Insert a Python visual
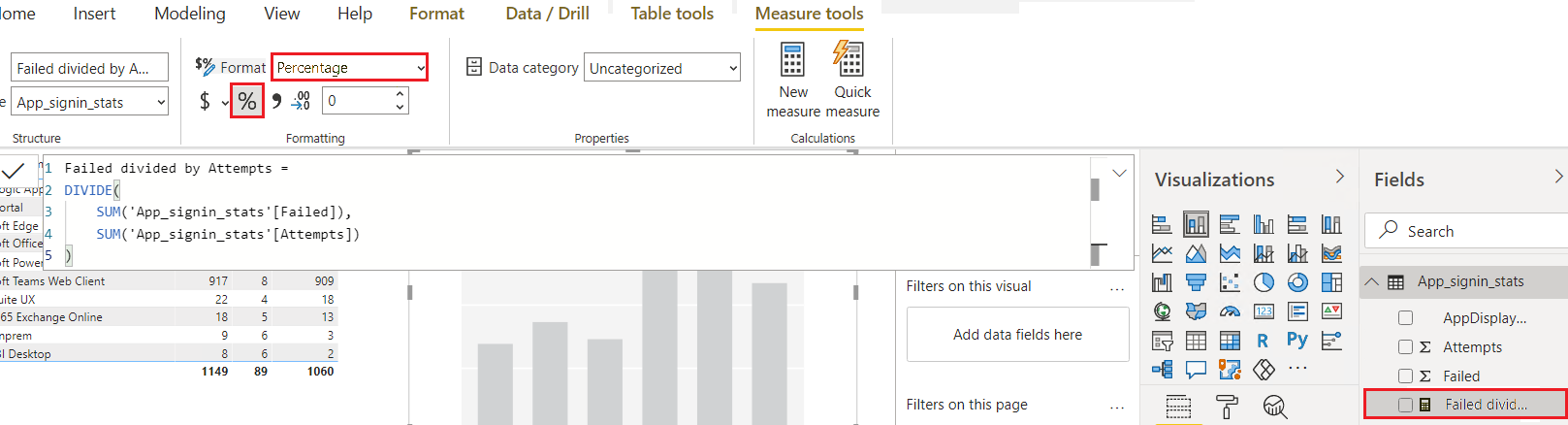 pos(1297,340)
